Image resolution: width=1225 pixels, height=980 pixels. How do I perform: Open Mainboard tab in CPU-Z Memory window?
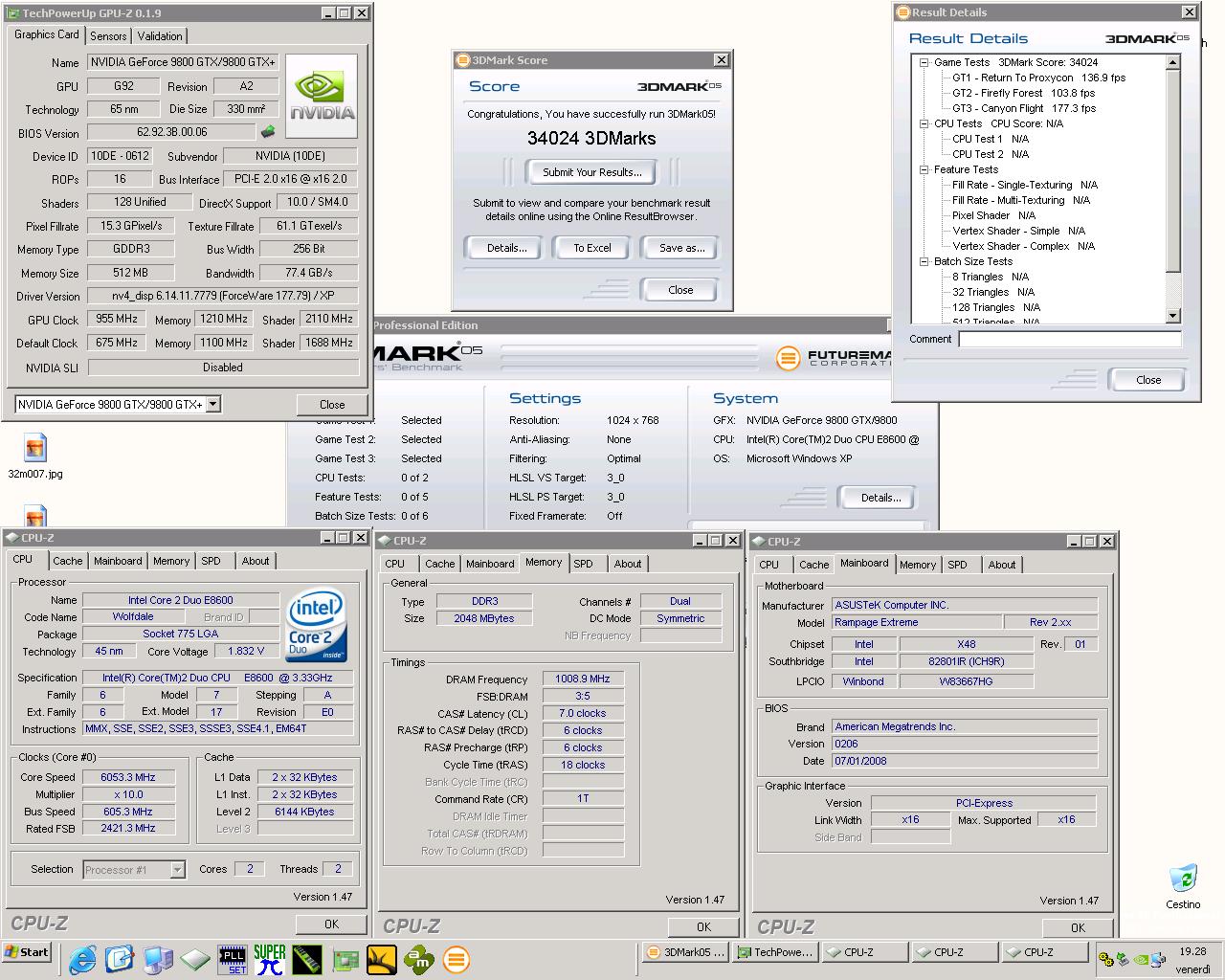point(490,564)
